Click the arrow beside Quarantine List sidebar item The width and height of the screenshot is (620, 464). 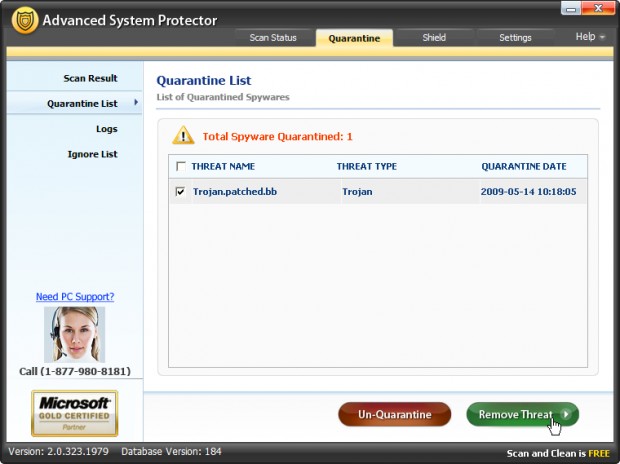coord(136,102)
